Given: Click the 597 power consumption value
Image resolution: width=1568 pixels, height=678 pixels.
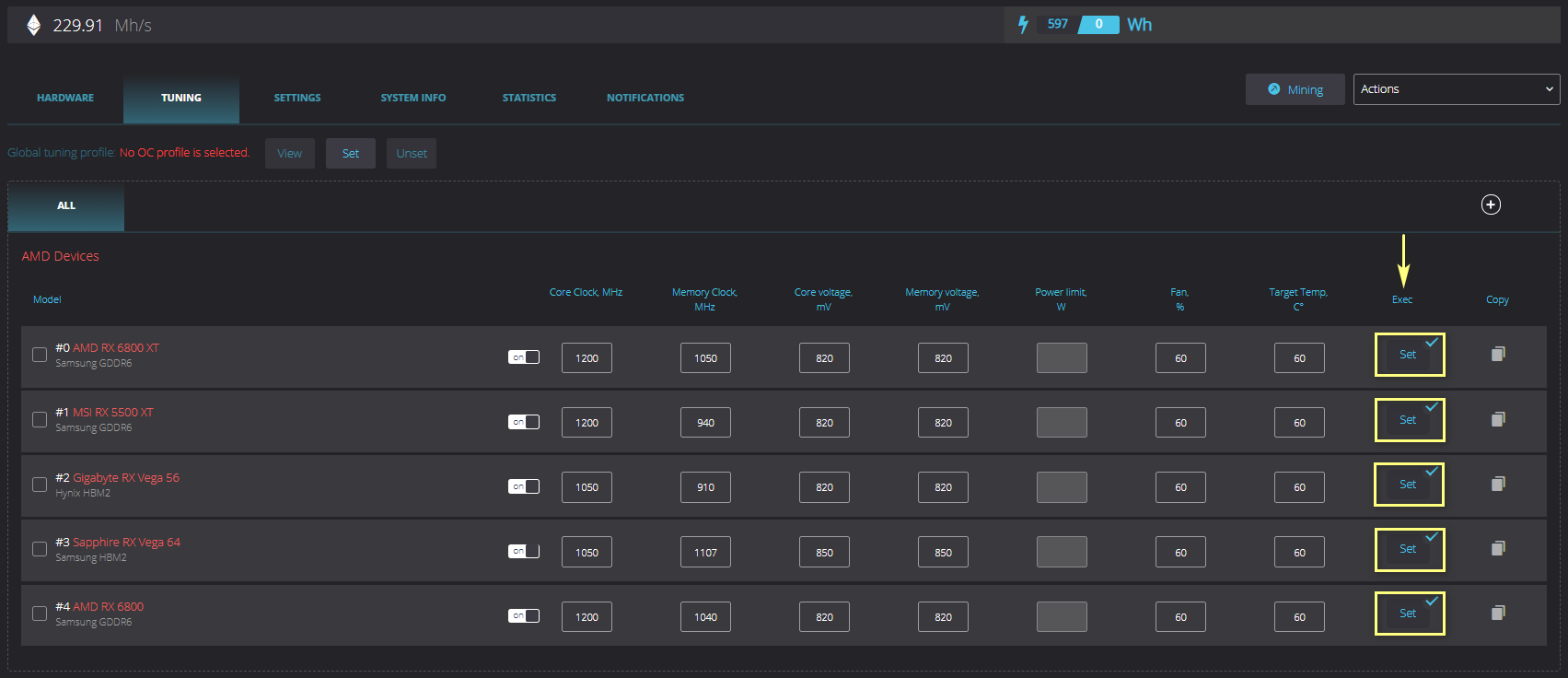Looking at the screenshot, I should [x=1058, y=24].
